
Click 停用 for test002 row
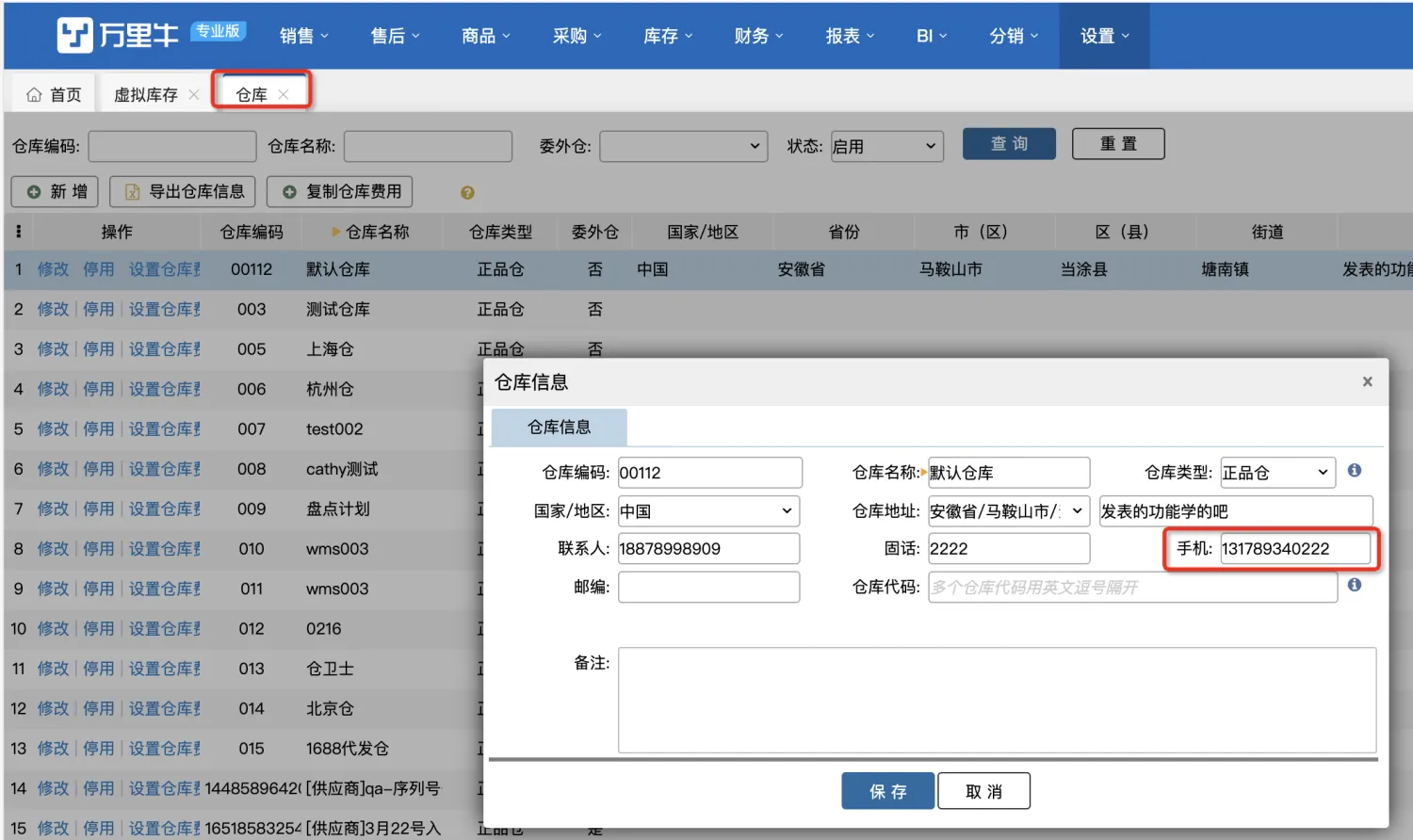point(98,428)
